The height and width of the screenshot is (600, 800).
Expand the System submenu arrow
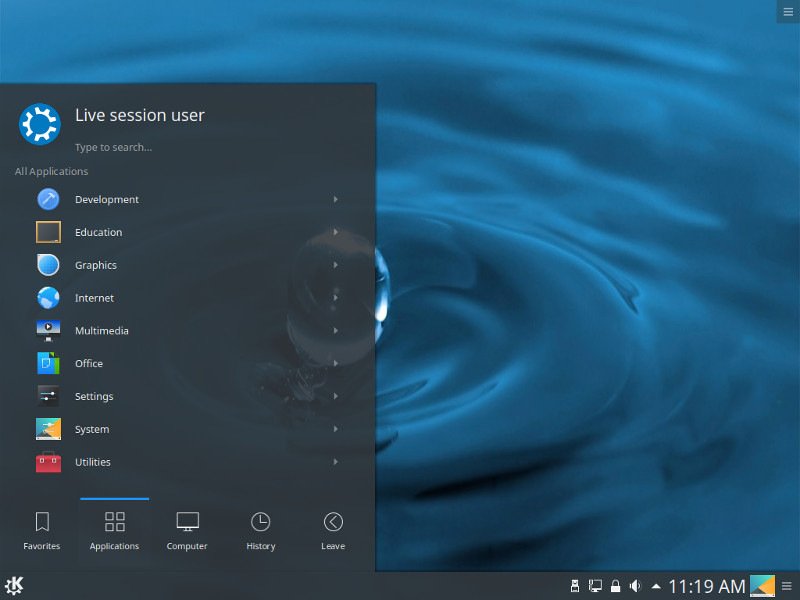(x=335, y=429)
